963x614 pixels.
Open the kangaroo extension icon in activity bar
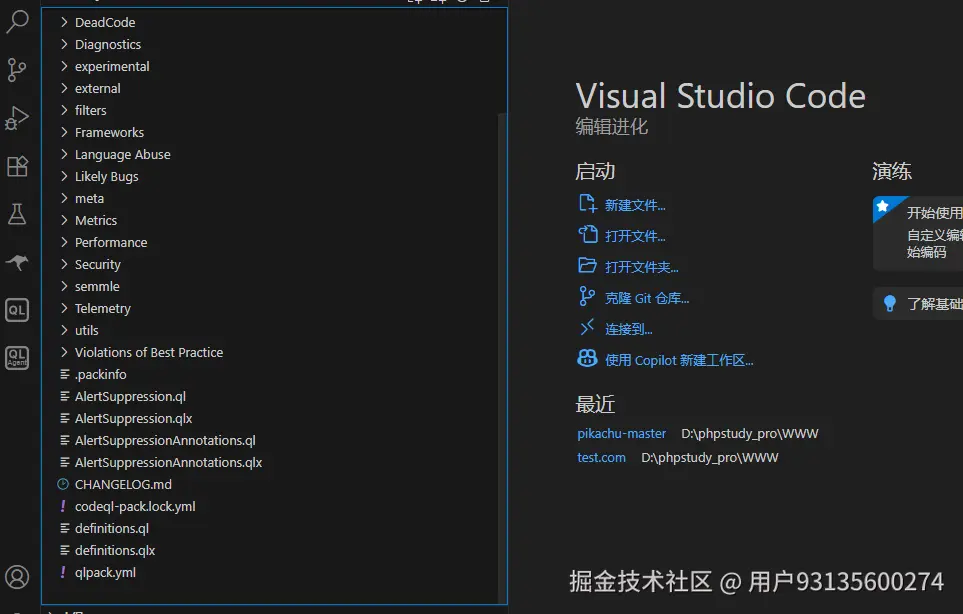point(17,262)
